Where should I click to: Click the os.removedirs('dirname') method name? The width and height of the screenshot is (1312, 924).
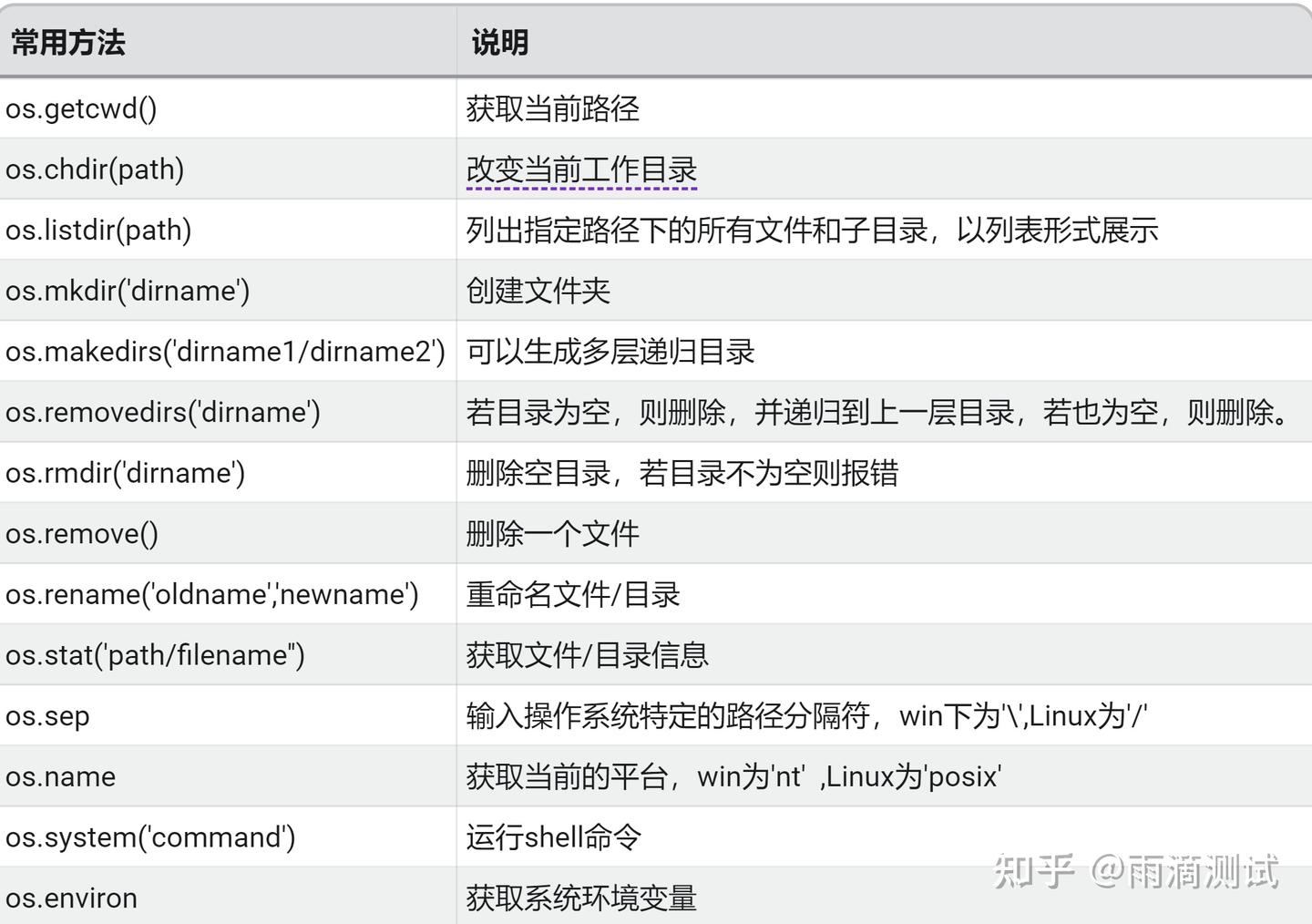[162, 412]
